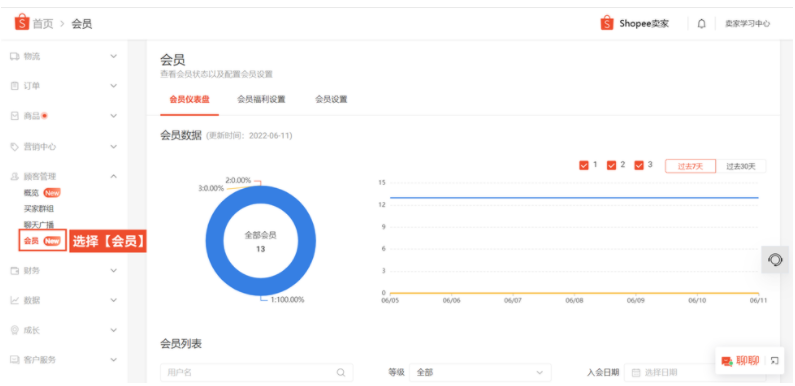Click the 2:0.00% chart label

coord(238,180)
